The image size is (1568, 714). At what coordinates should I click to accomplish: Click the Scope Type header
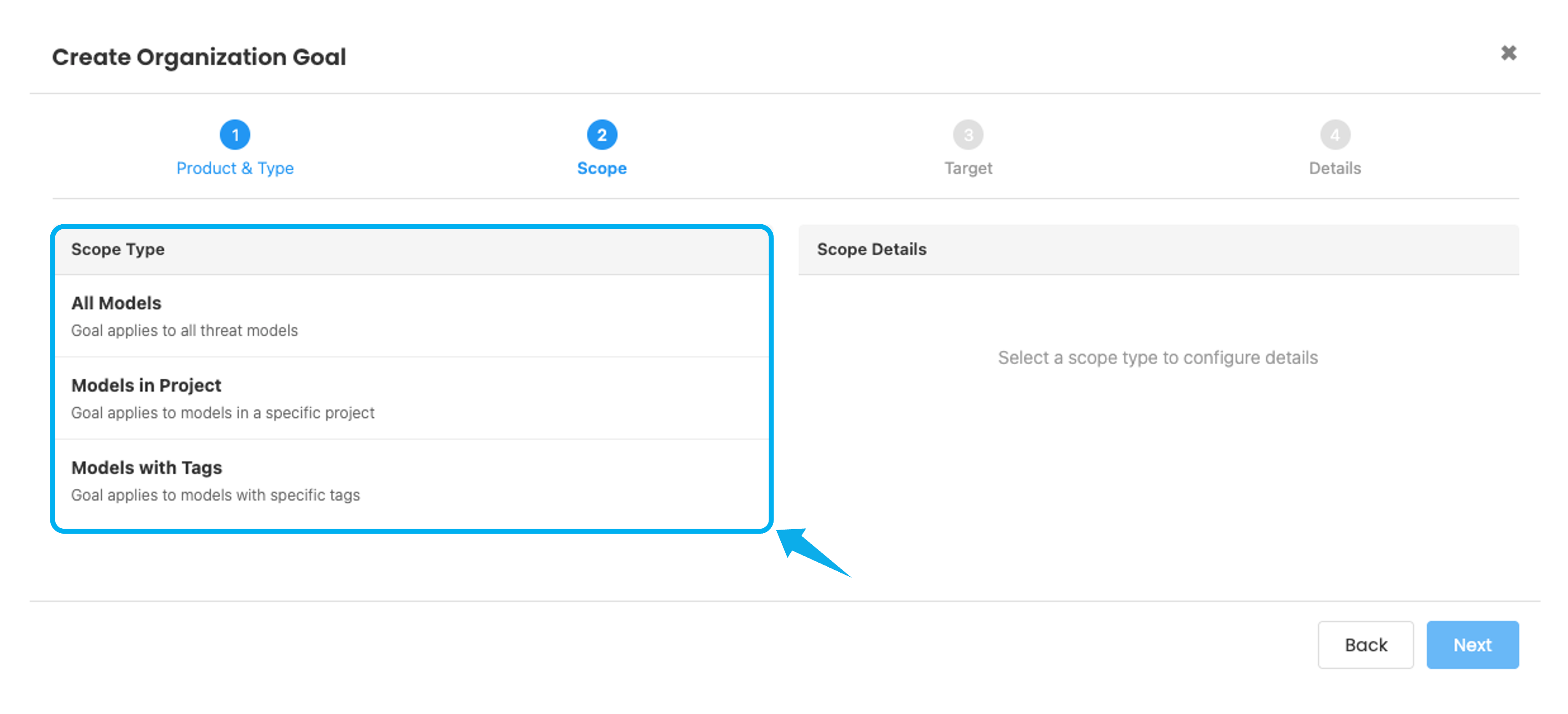(x=117, y=249)
